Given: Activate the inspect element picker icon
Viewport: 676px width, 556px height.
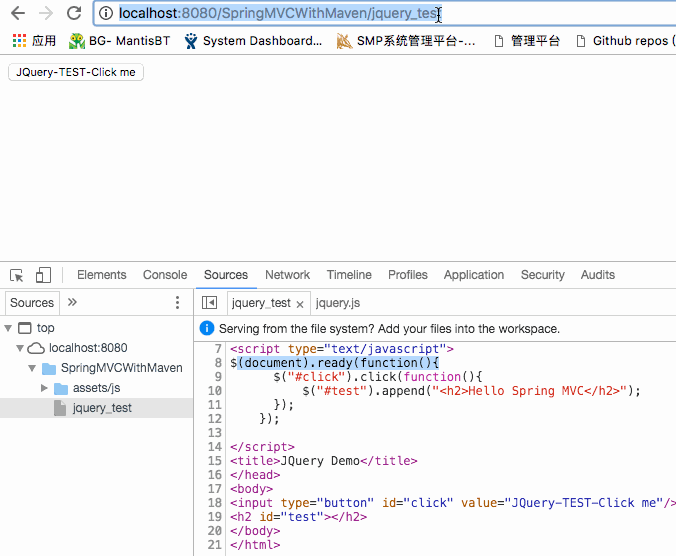Looking at the screenshot, I should [17, 275].
